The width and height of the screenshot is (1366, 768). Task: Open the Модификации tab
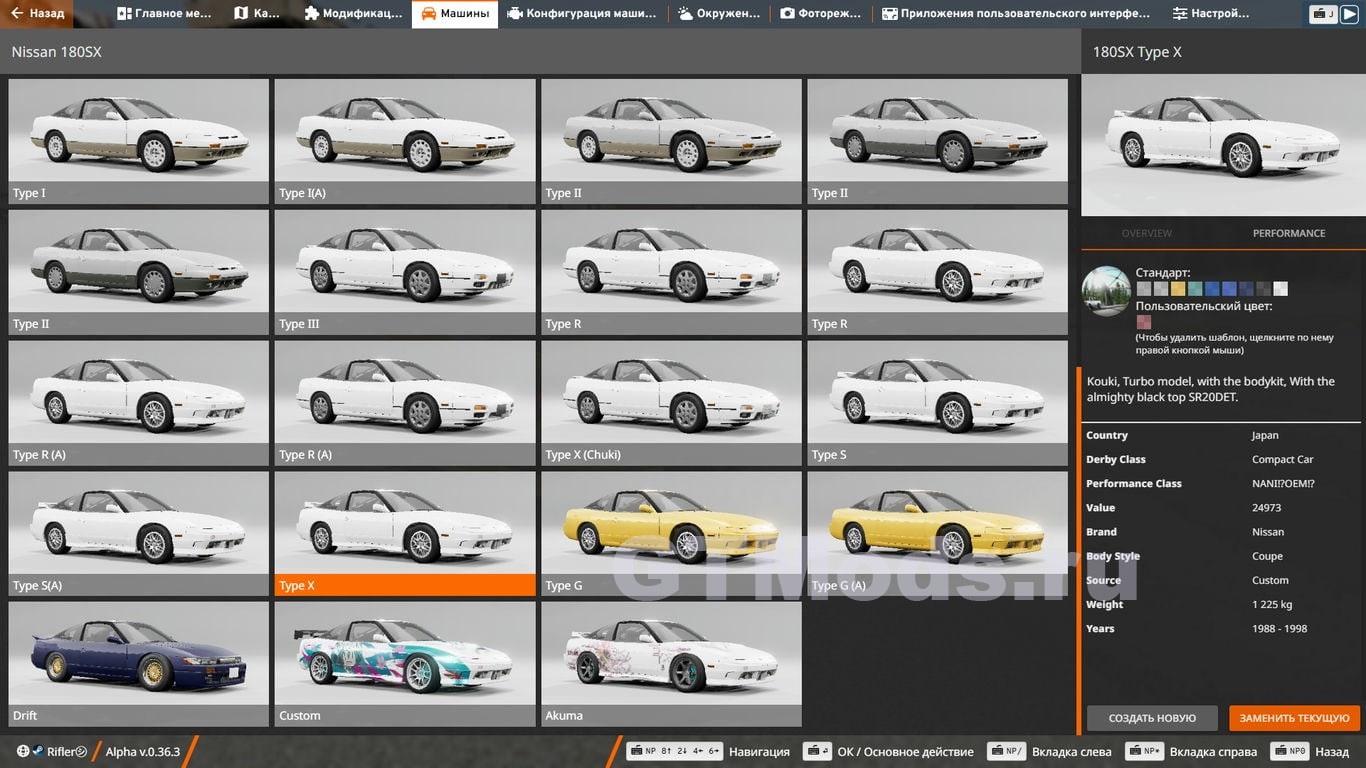[x=353, y=14]
